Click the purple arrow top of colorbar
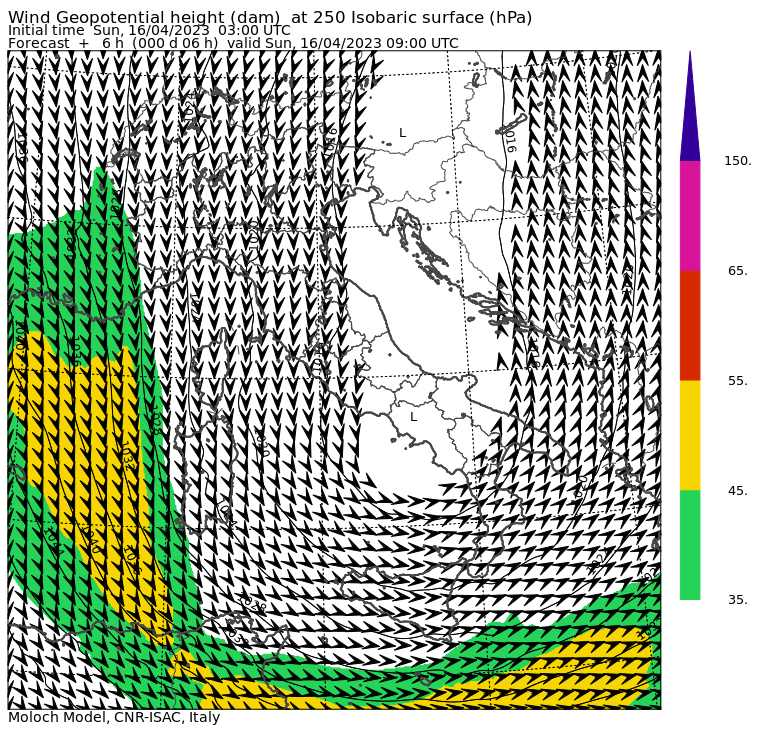Viewport: 760px width, 731px height. 690,106
